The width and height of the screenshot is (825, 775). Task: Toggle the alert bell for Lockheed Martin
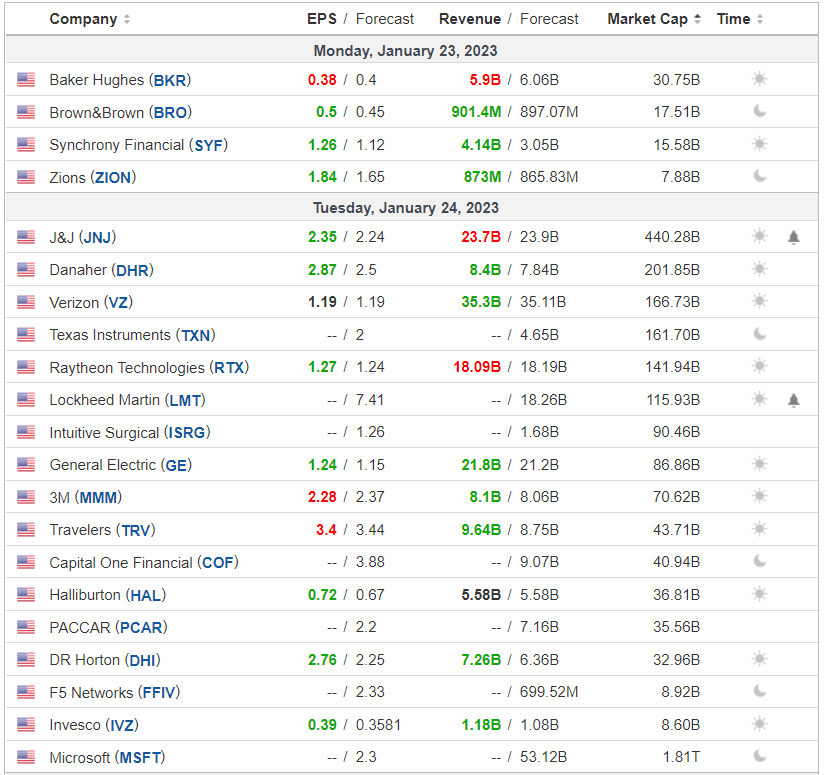pyautogui.click(x=793, y=400)
